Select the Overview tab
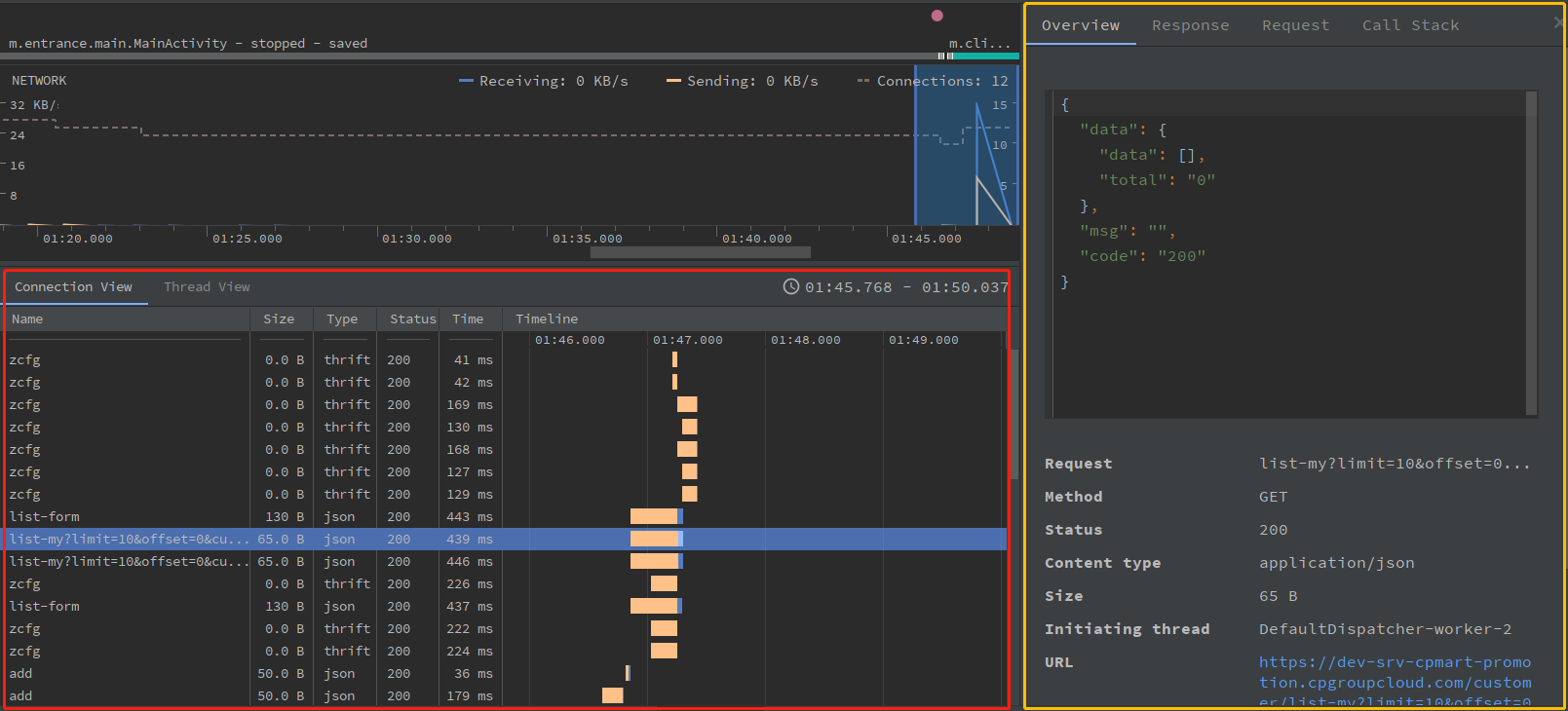Viewport: 1568px width, 711px height. click(1081, 25)
